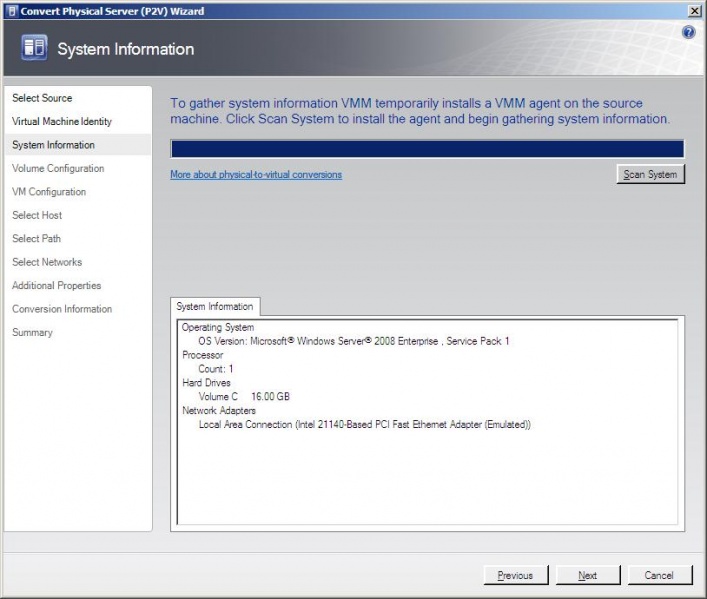Open the Summary step
The width and height of the screenshot is (707, 599).
click(32, 332)
